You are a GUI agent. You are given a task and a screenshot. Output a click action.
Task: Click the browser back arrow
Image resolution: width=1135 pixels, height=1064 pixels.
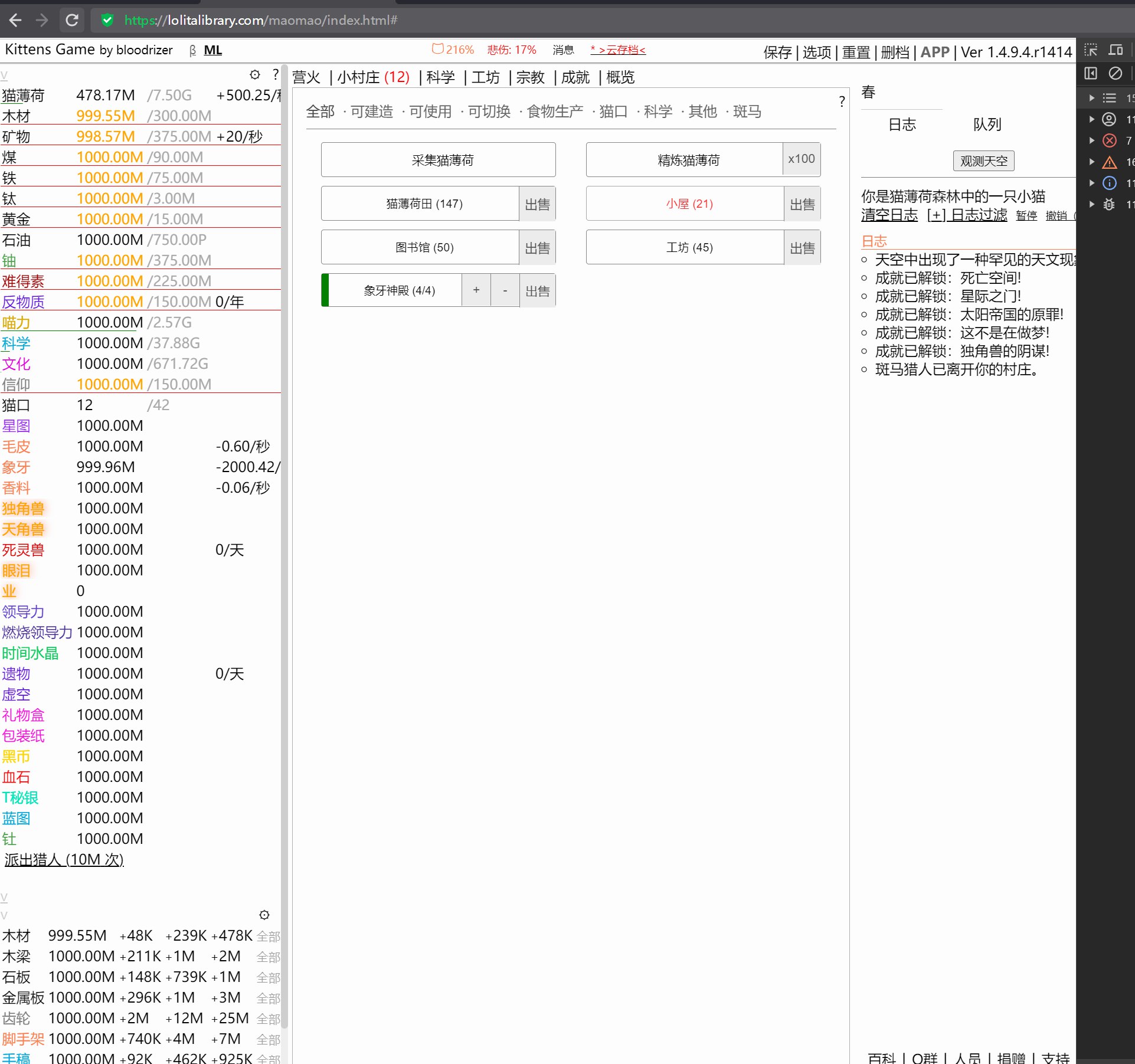(16, 20)
